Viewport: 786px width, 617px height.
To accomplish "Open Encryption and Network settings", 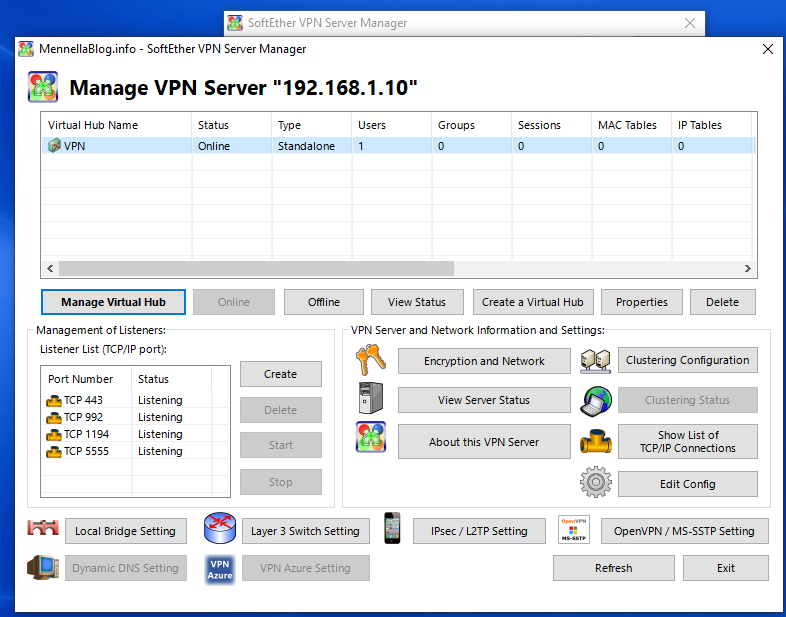I will pos(484,361).
